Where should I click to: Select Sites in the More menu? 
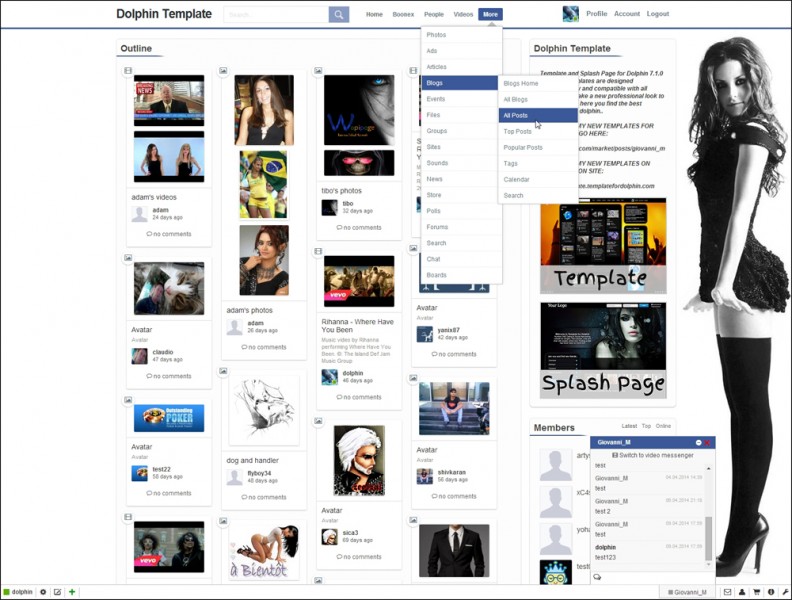[x=461, y=147]
